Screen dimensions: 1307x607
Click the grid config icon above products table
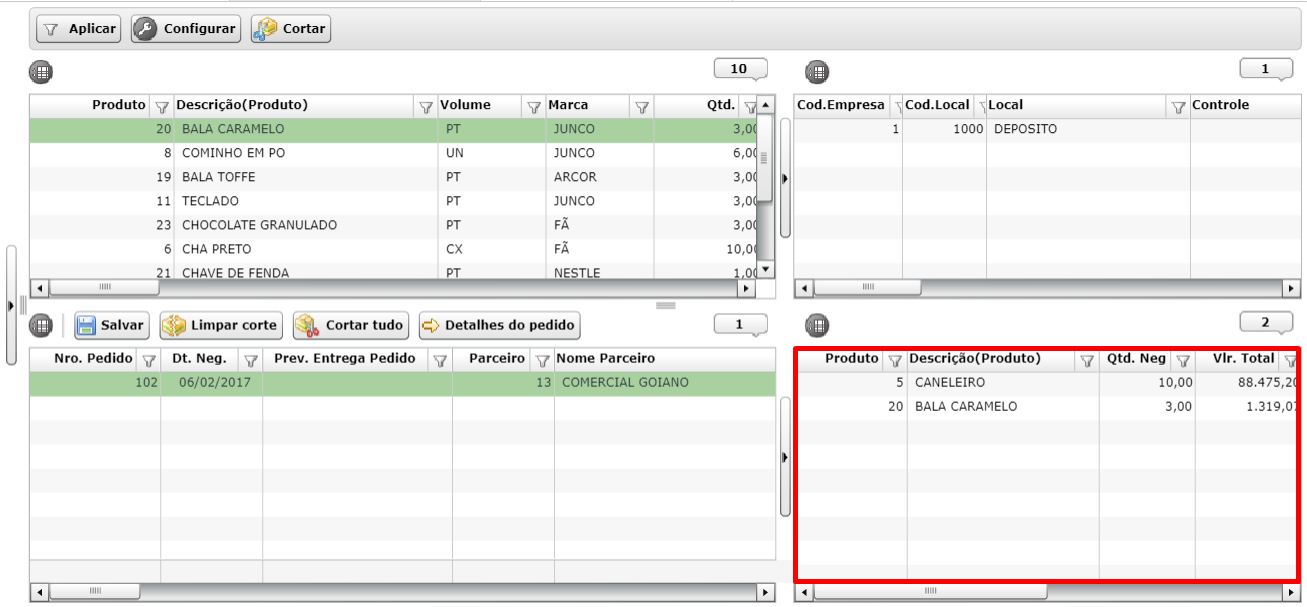click(40, 72)
